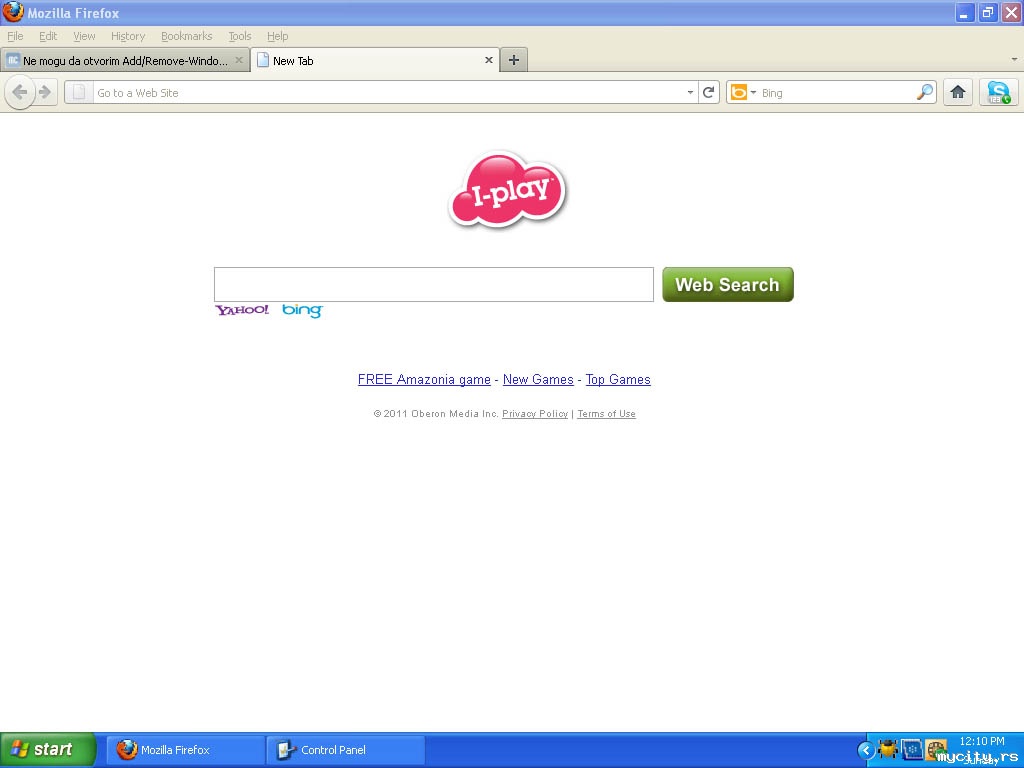Open address bar history dropdown
This screenshot has width=1024, height=768.
pos(690,93)
